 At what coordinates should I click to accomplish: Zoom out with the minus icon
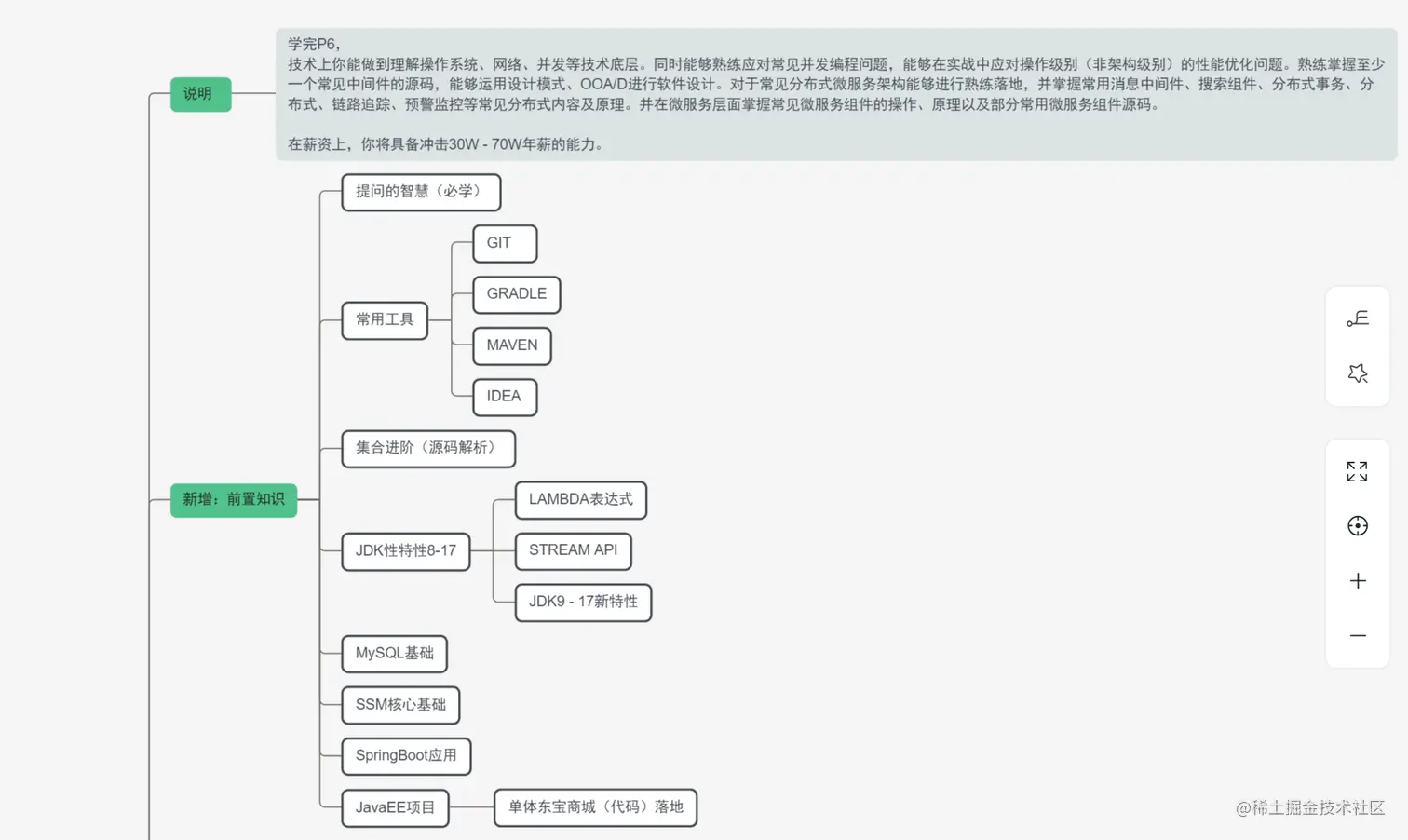click(x=1357, y=634)
